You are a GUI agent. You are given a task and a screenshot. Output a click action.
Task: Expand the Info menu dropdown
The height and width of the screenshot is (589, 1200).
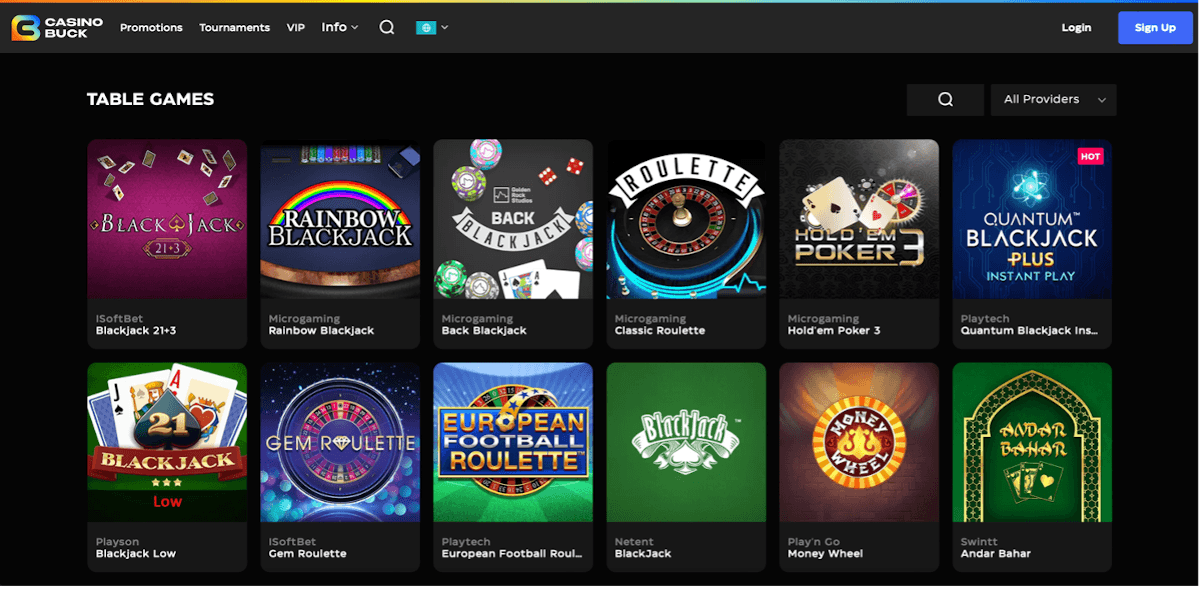[339, 27]
